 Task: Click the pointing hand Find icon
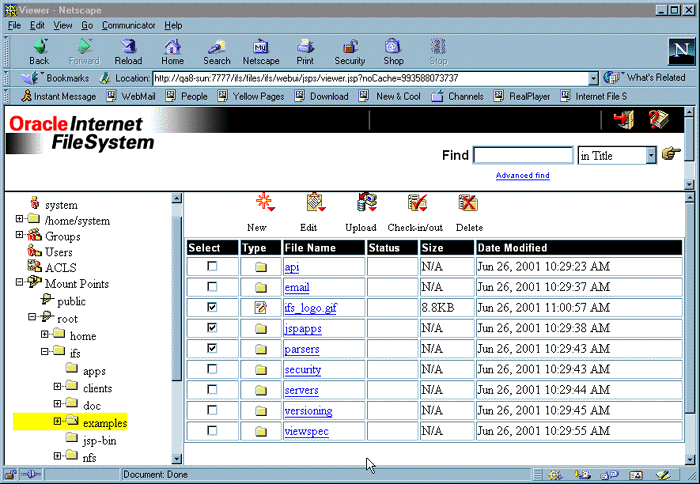pos(671,154)
